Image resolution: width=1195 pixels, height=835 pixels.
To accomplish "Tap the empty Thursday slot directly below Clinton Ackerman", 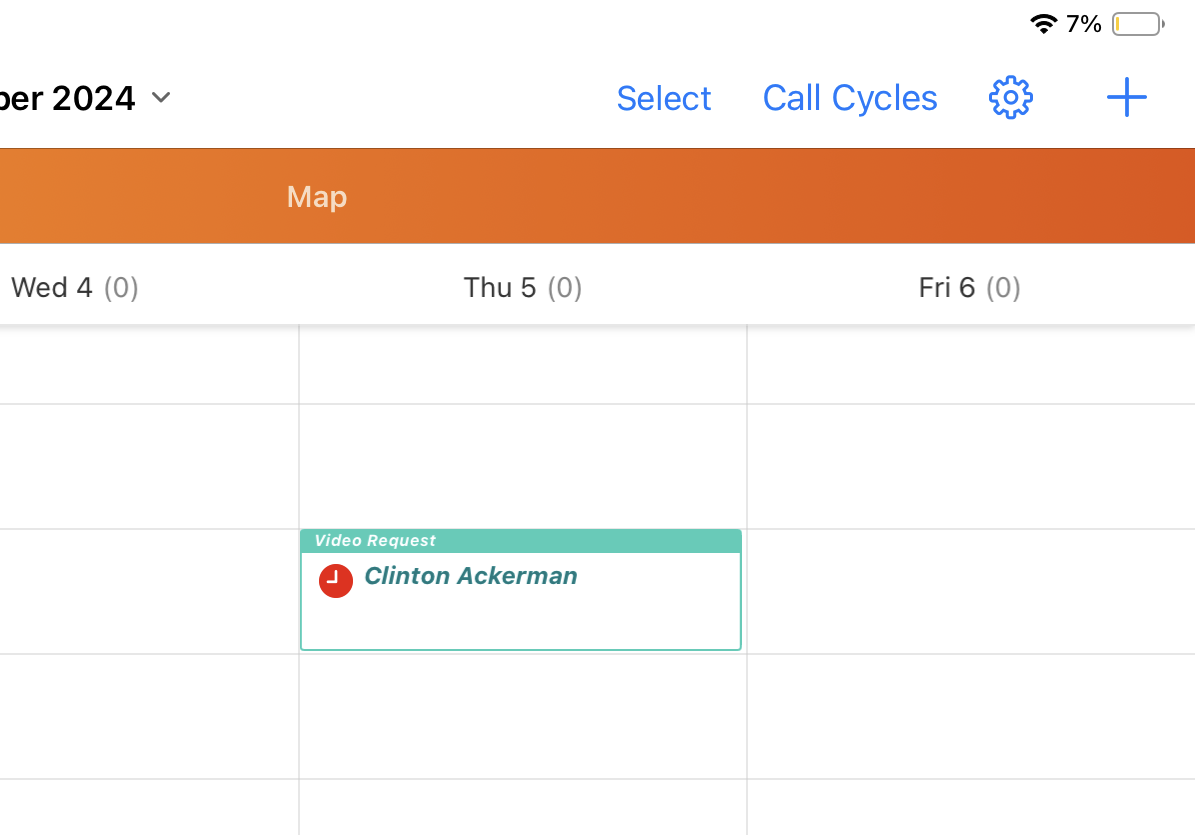I will [x=522, y=716].
